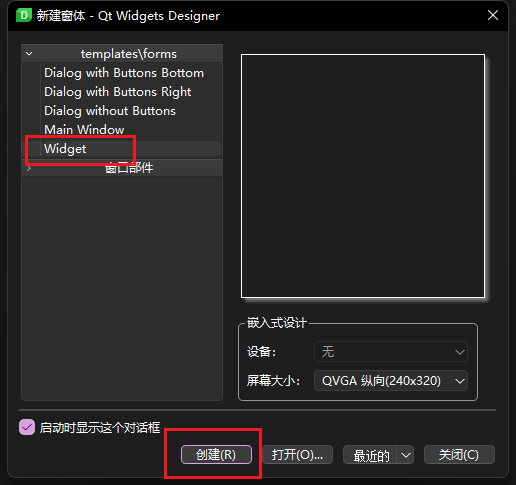516x485 pixels.
Task: Collapse the templates\forms tree group
Action: (29, 53)
